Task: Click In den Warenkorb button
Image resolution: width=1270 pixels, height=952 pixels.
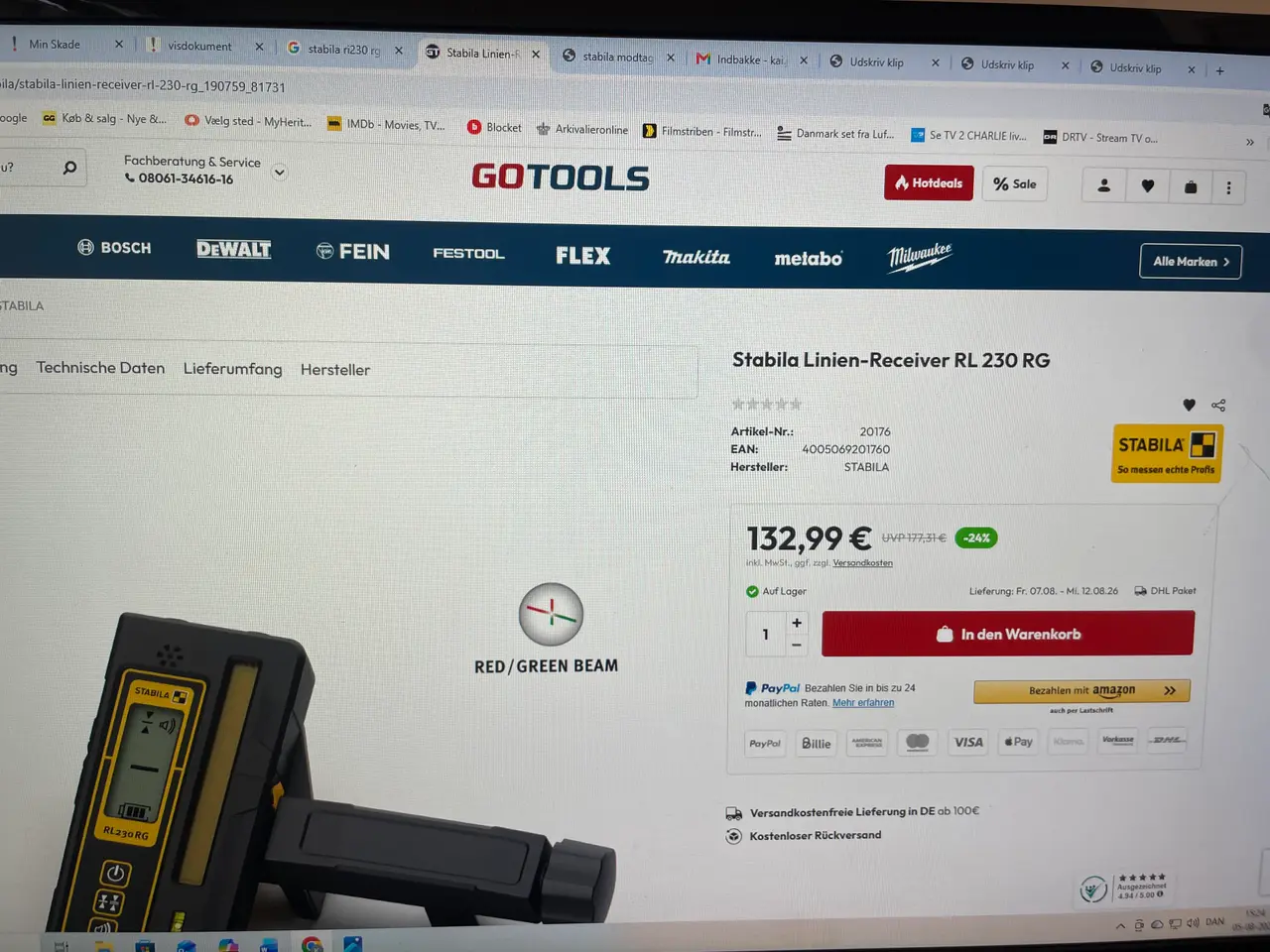Action: coord(1008,634)
